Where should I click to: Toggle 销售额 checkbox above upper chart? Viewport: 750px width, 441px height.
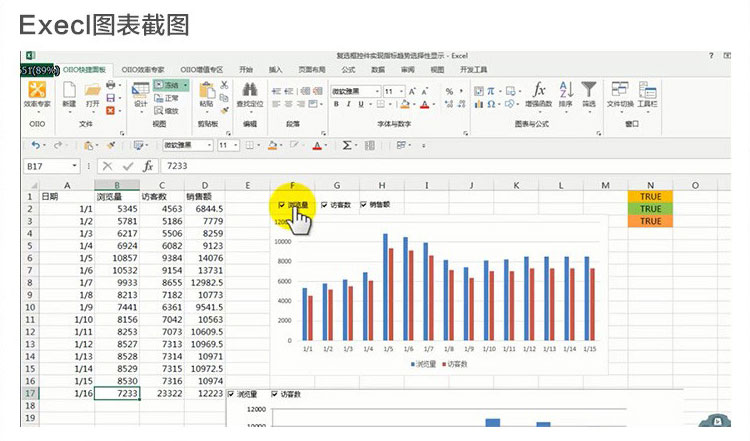pyautogui.click(x=363, y=204)
